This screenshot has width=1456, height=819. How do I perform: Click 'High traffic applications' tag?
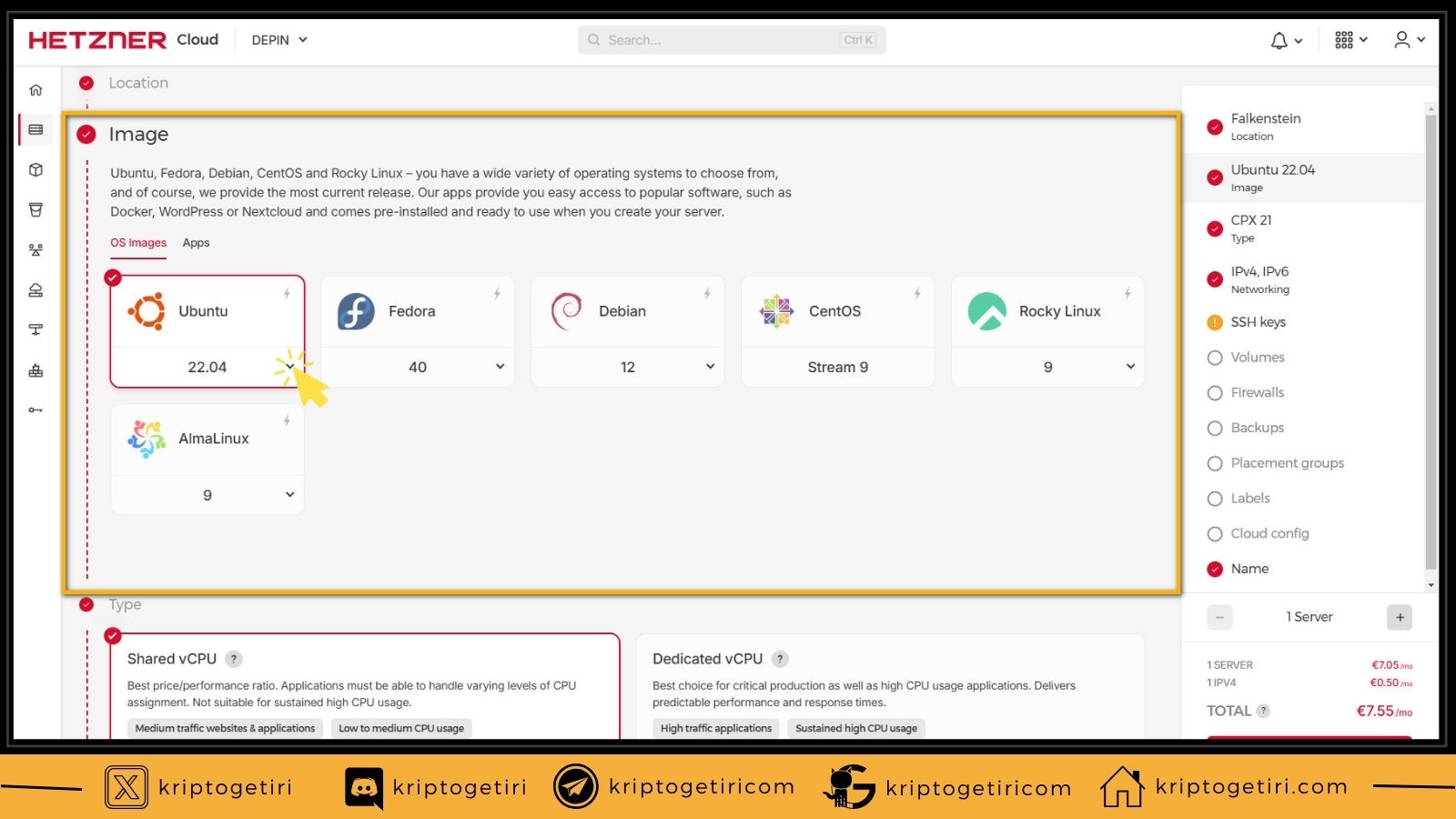[716, 728]
